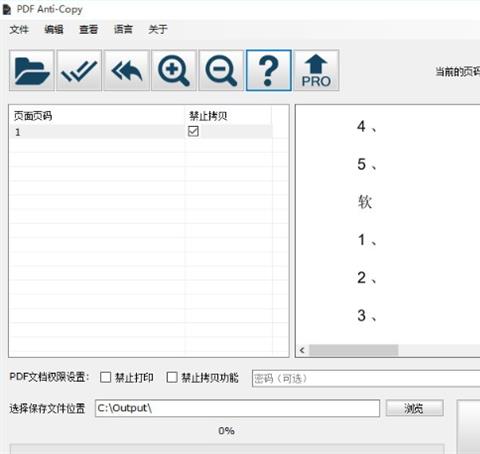Open the 语言 menu
Viewport: 480px width, 454px height.
click(123, 29)
